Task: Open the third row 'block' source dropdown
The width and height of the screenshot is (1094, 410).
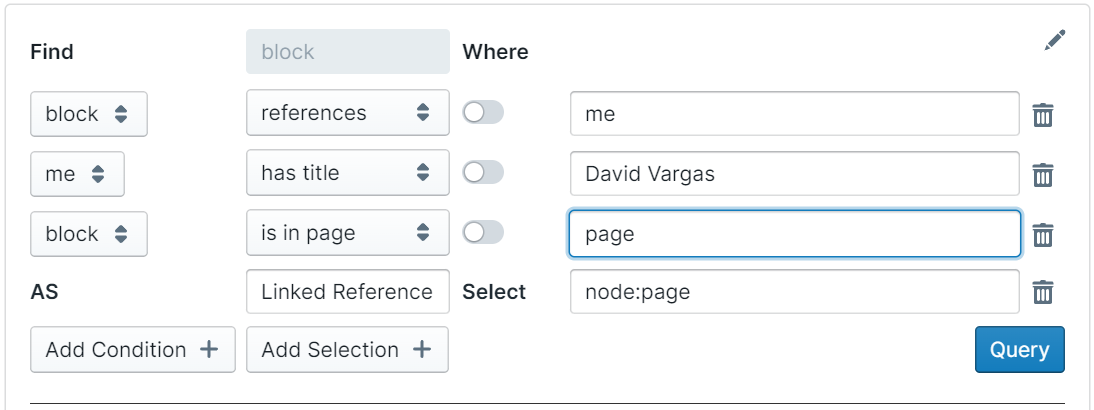Action: click(x=88, y=234)
